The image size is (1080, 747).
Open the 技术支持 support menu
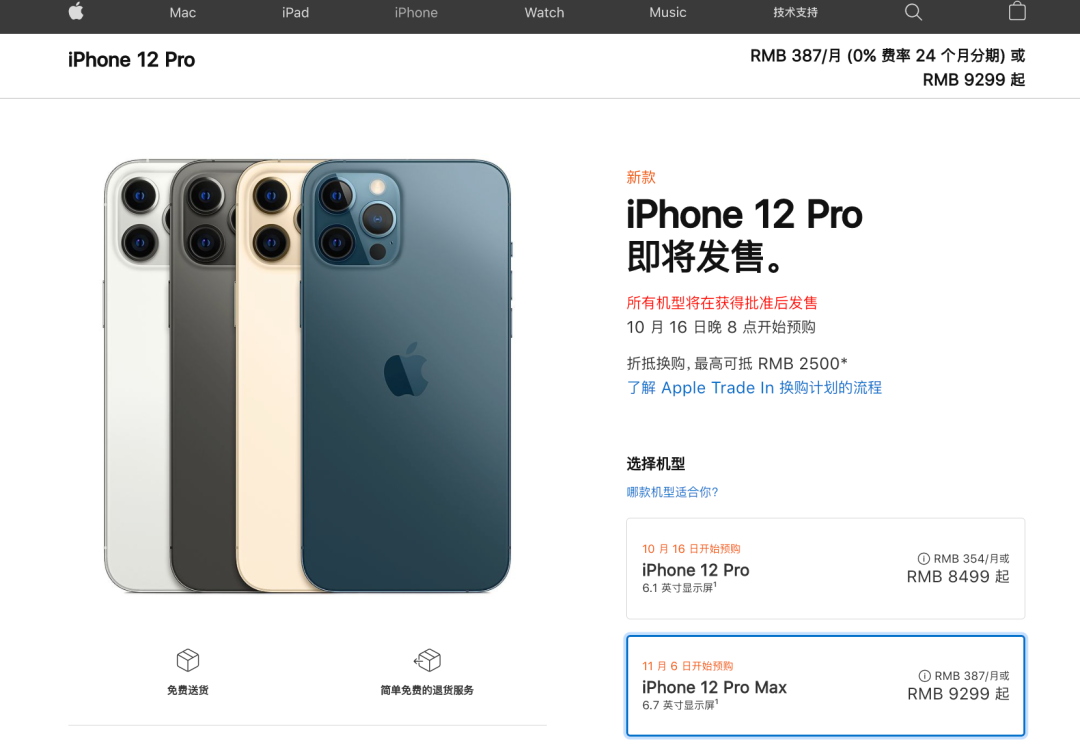point(795,12)
